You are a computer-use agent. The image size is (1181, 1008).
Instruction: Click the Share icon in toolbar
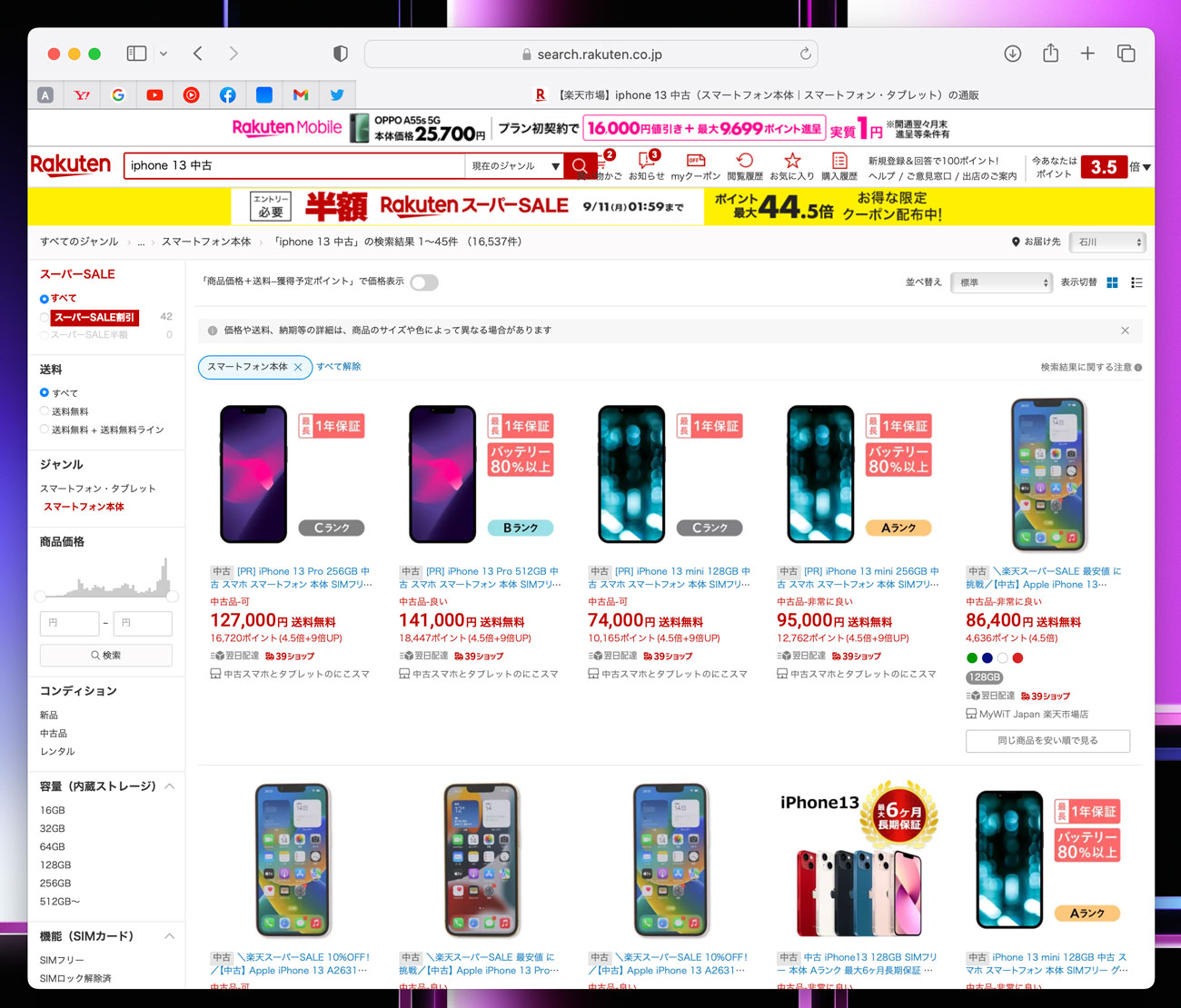pyautogui.click(x=1050, y=53)
